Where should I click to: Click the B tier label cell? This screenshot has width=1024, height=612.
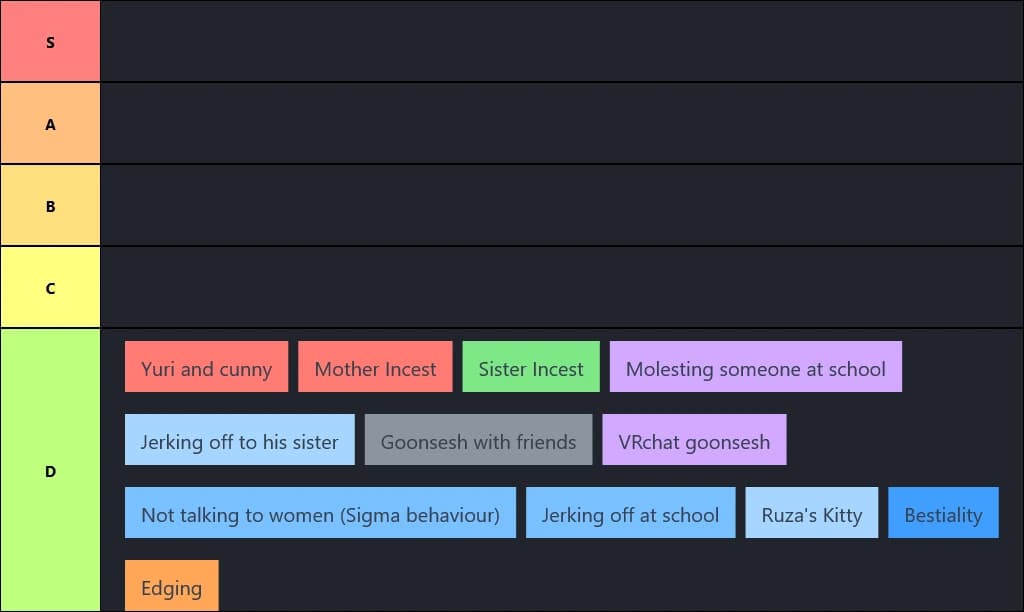(x=50, y=206)
